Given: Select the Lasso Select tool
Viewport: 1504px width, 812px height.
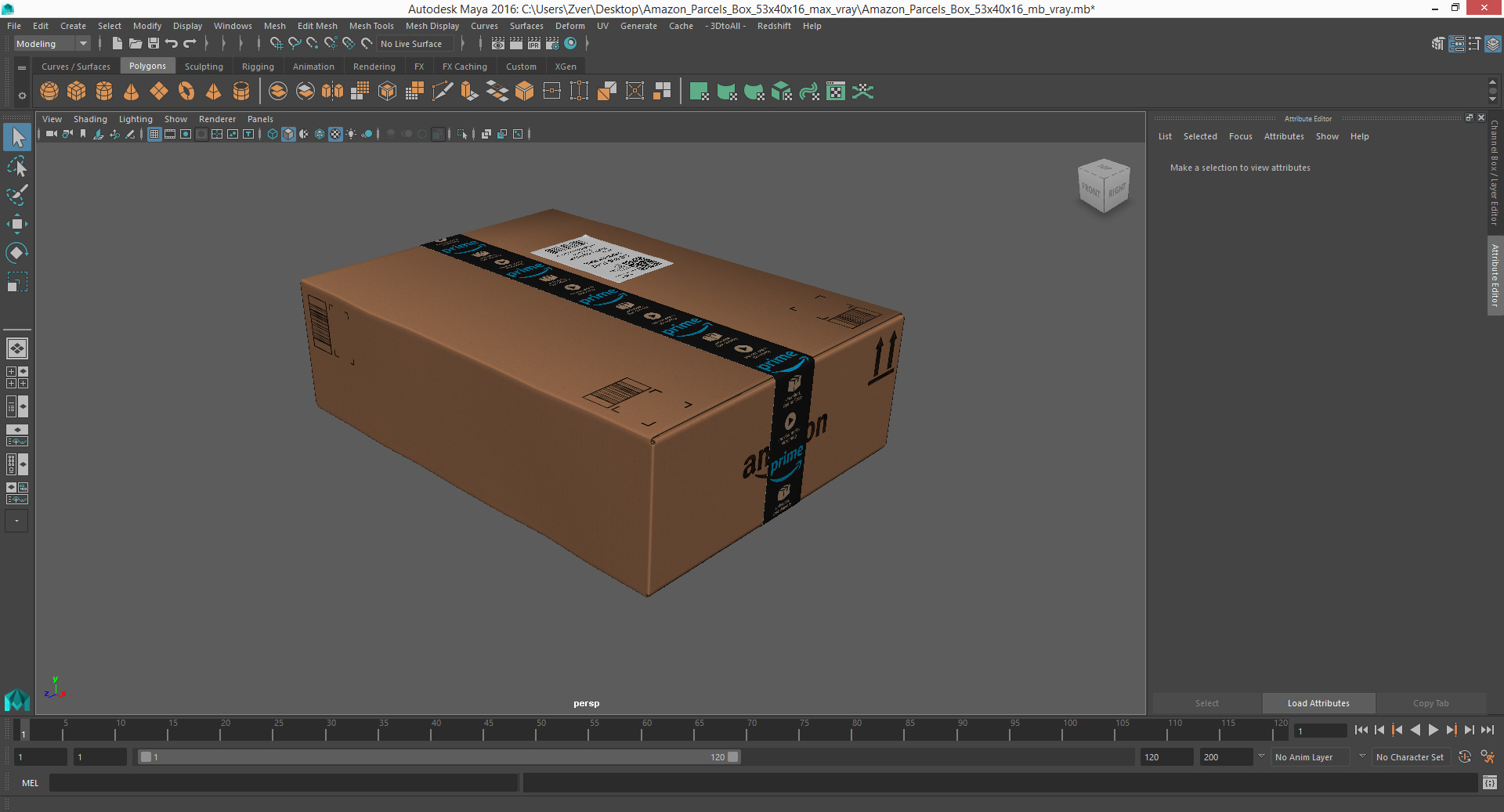Looking at the screenshot, I should point(17,167).
